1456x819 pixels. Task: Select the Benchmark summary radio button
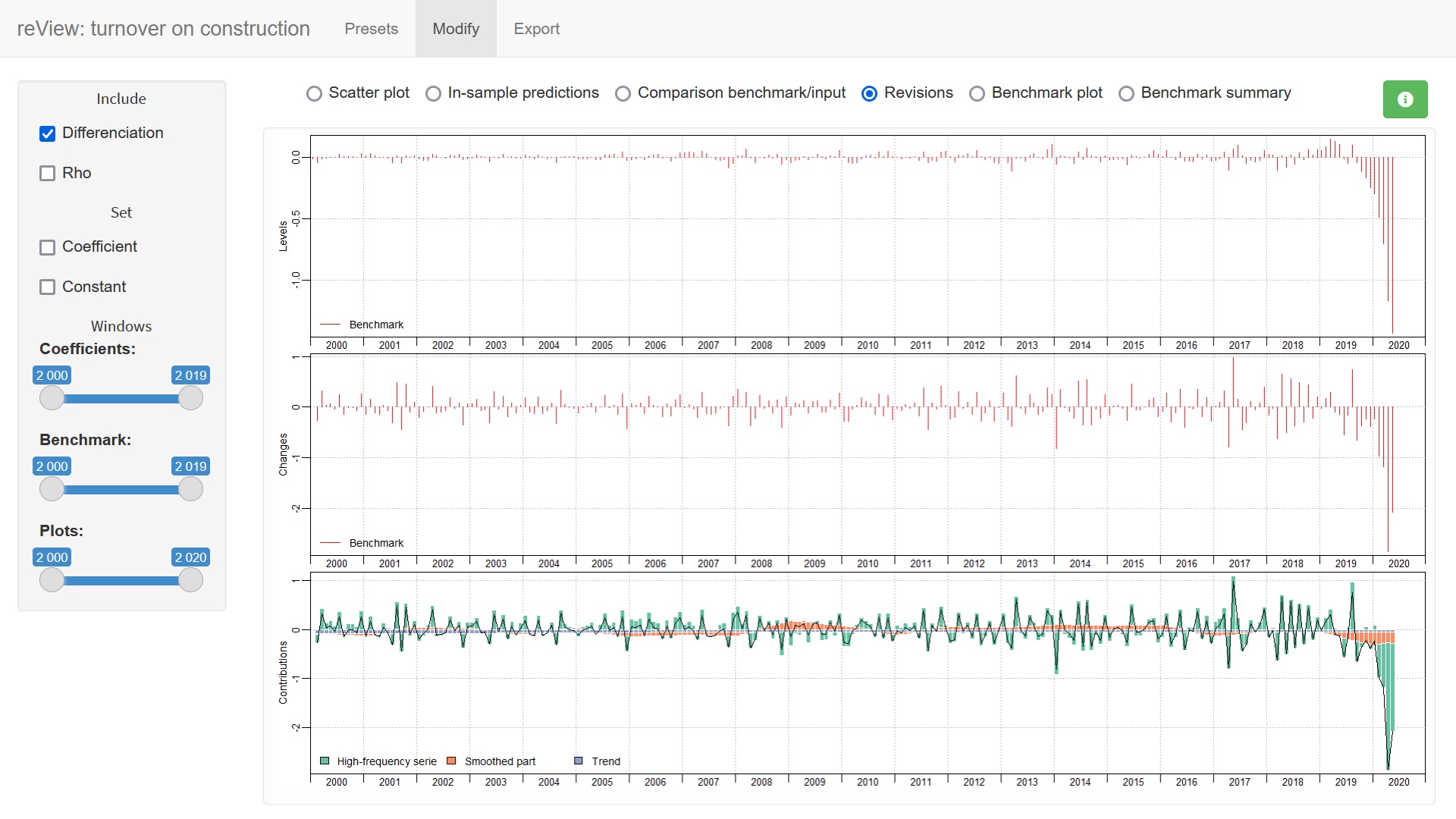1126,93
